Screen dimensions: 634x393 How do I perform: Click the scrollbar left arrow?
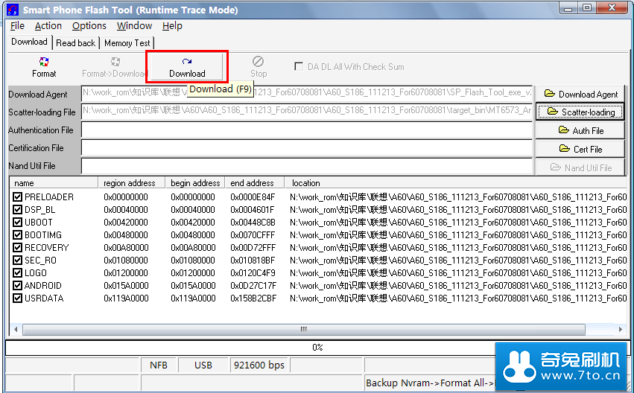(x=15, y=330)
